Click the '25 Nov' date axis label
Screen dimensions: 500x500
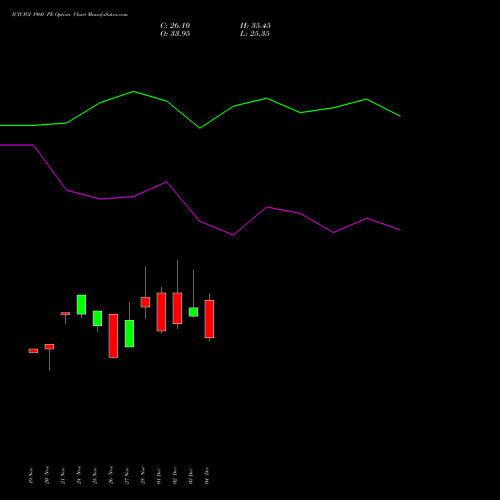95,476
